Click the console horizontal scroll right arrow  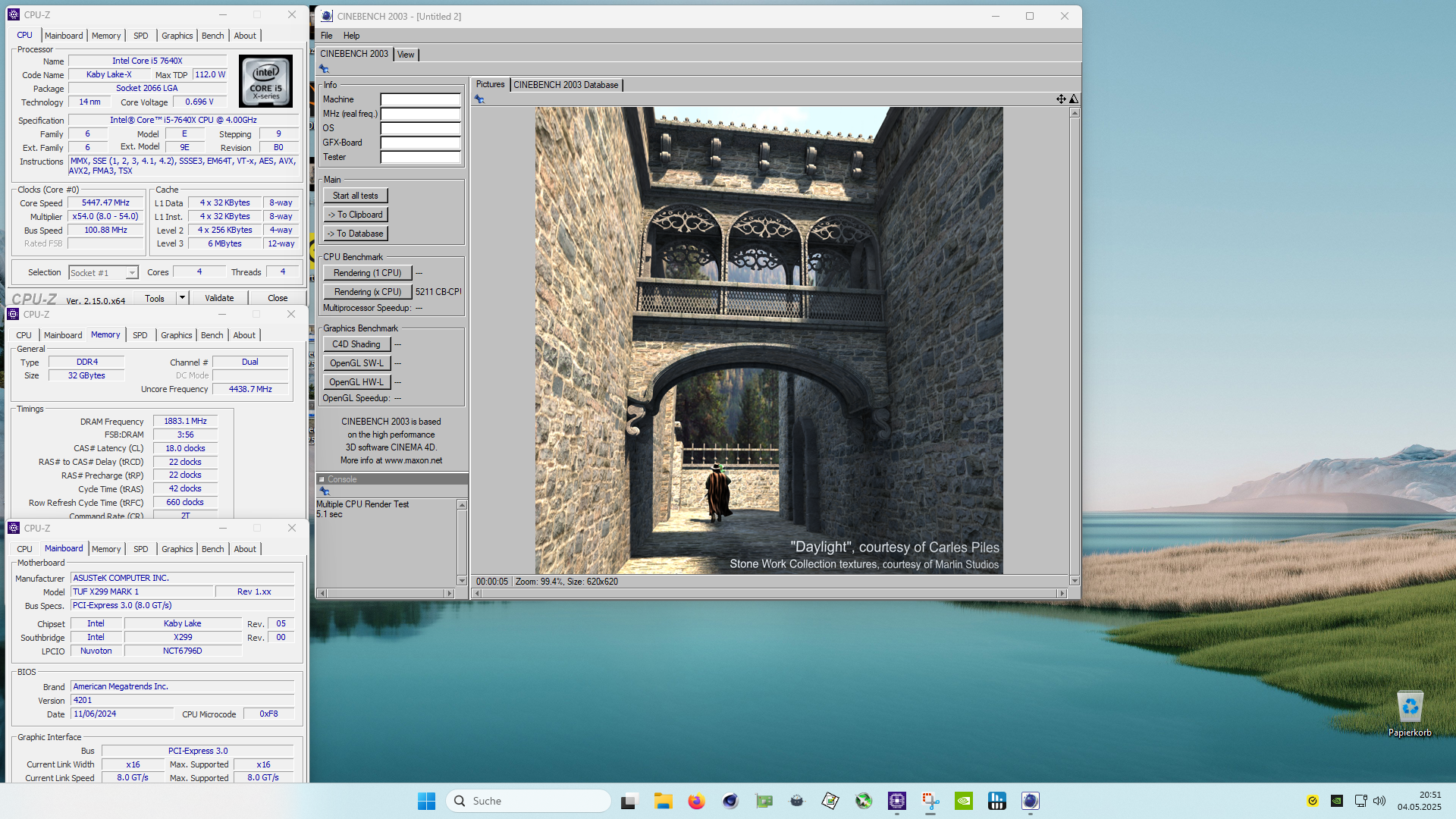coord(450,594)
